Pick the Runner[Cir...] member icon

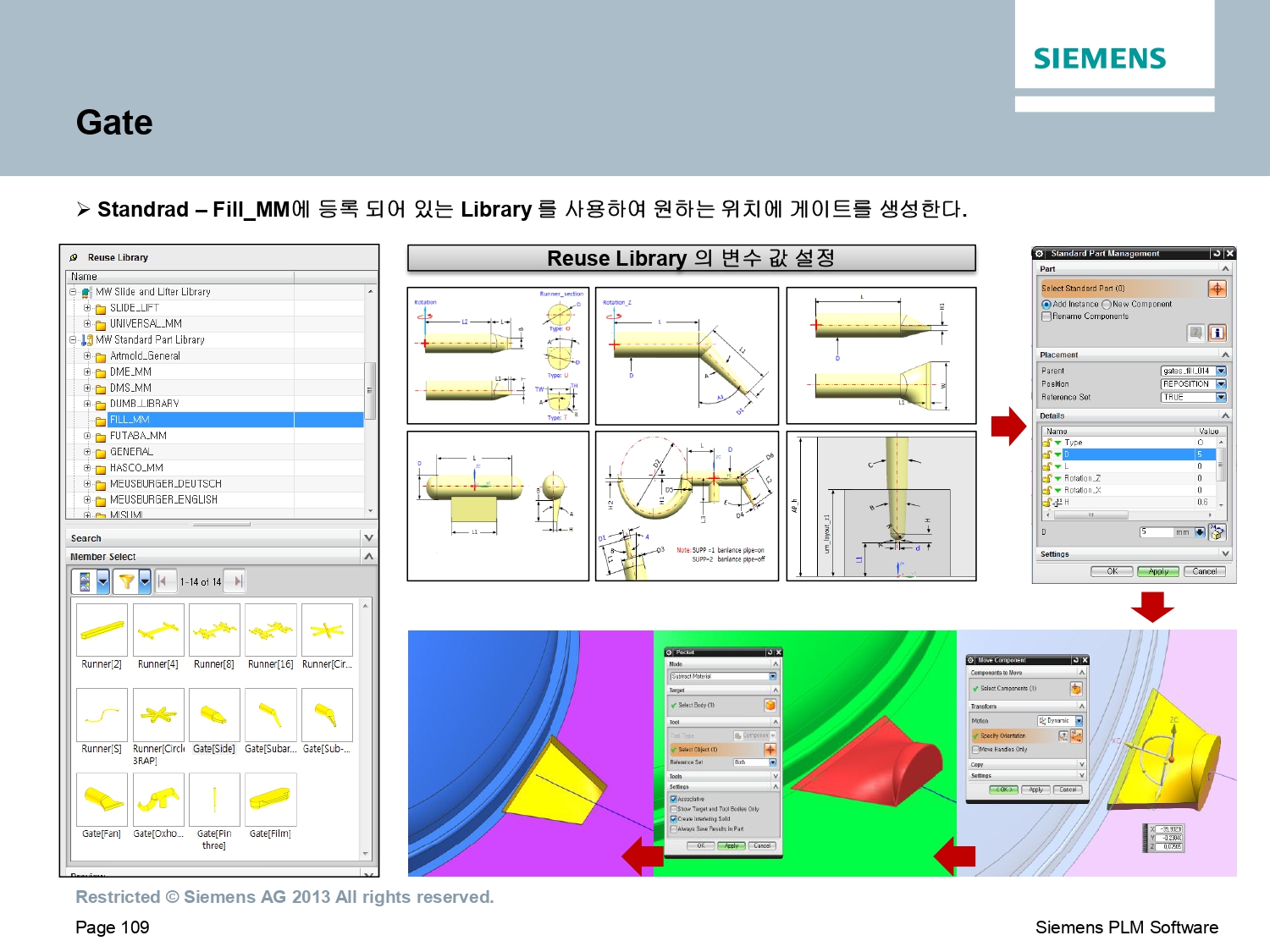point(327,630)
